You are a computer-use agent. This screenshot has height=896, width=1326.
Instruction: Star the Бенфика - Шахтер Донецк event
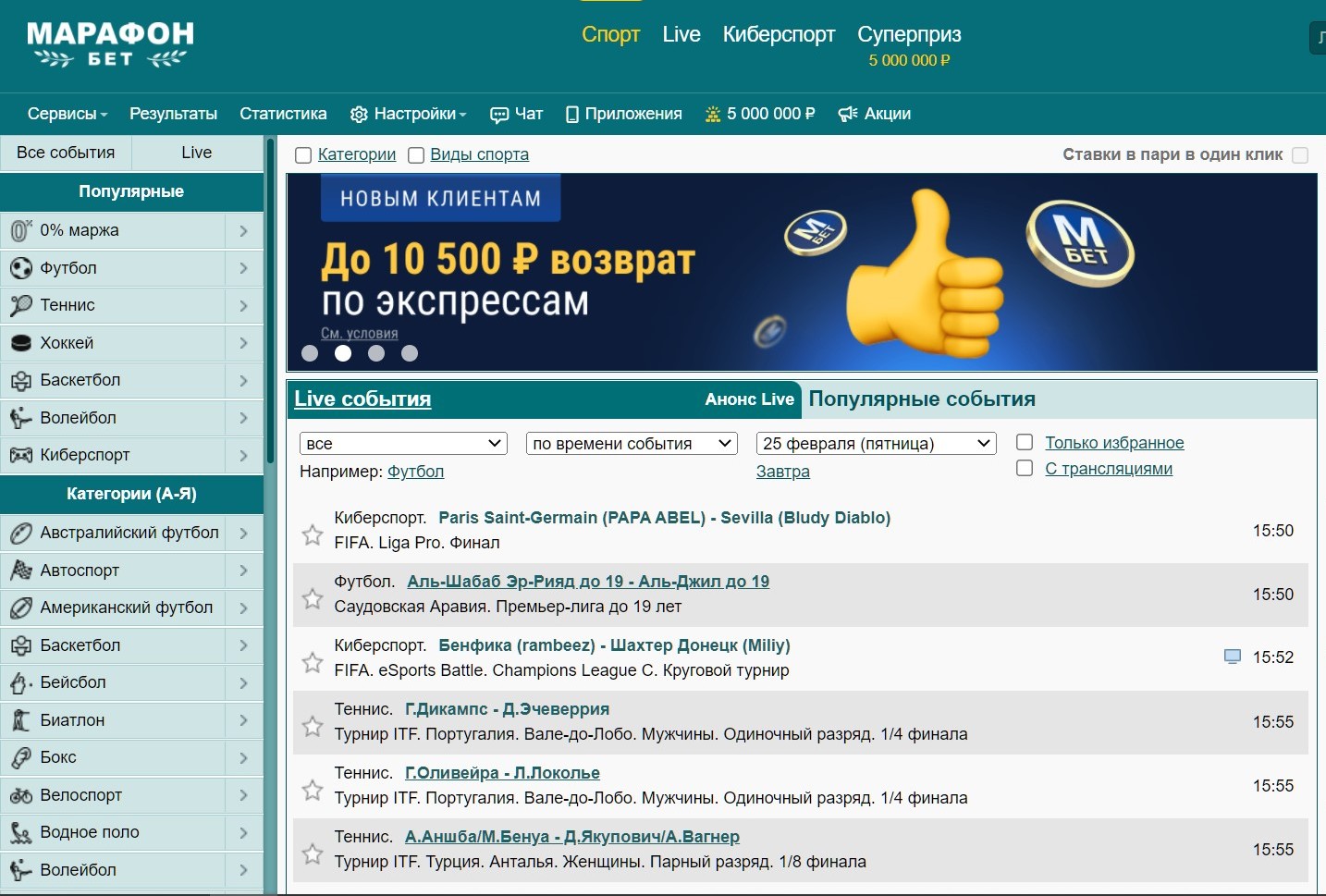313,663
